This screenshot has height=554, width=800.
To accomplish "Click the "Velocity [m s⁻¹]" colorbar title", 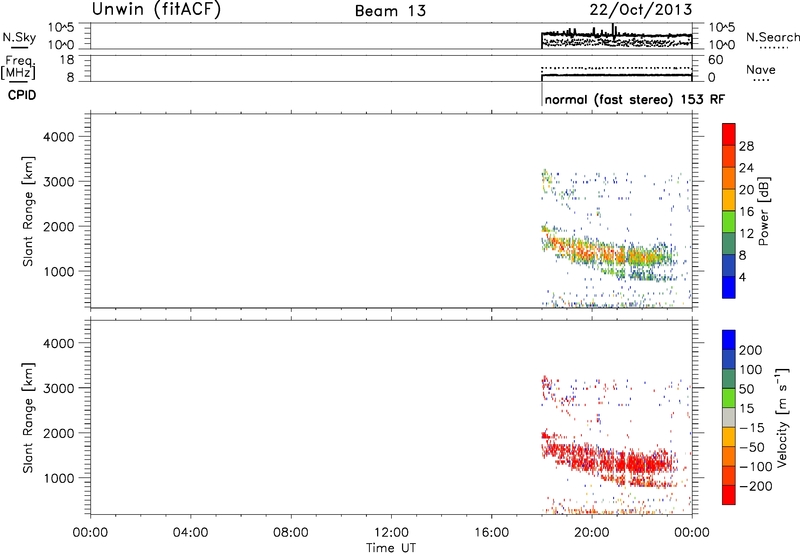I will point(782,417).
